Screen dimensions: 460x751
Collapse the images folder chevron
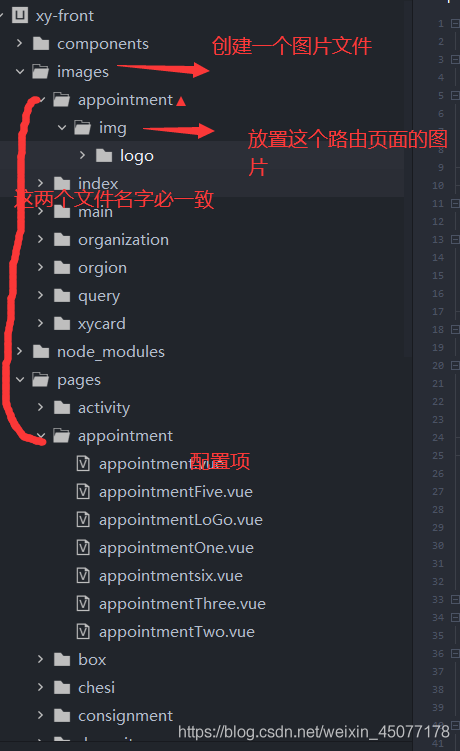(20, 72)
